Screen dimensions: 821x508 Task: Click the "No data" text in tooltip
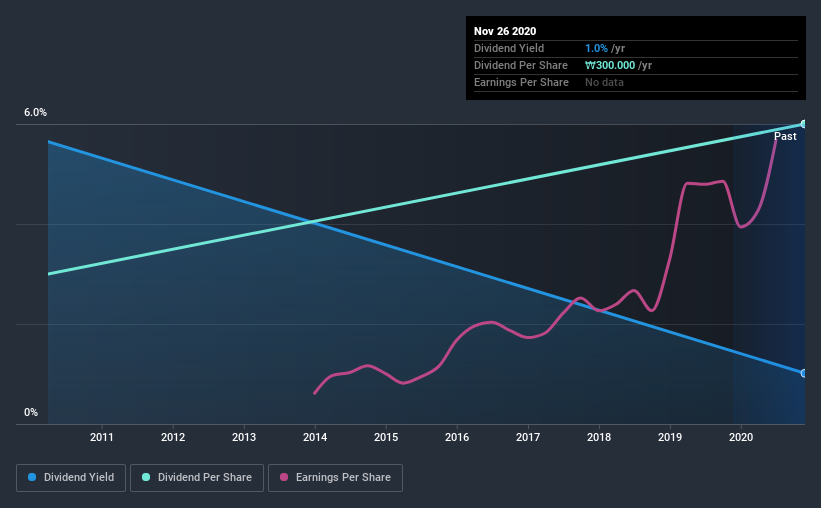(x=605, y=82)
